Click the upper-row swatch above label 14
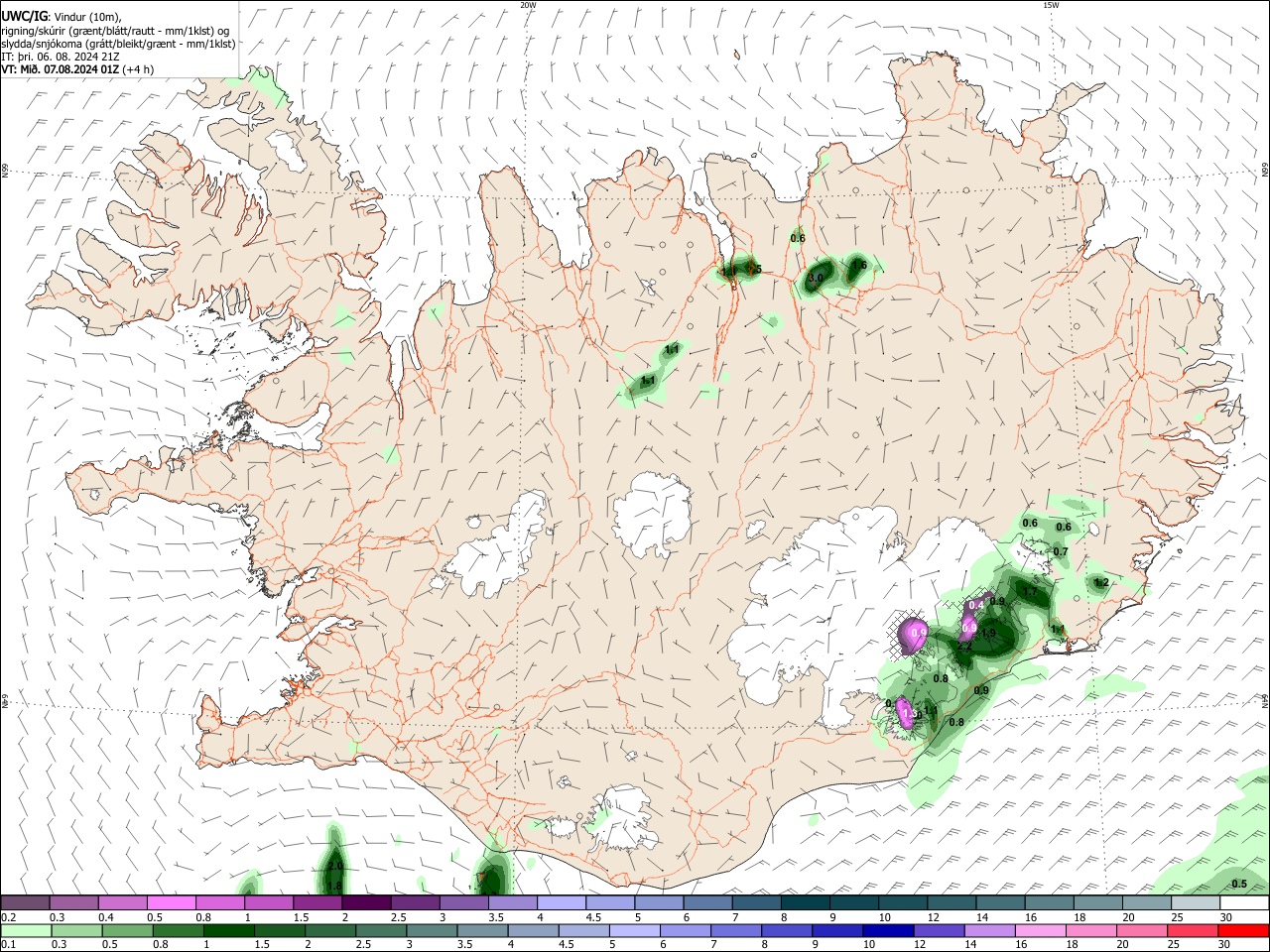The image size is (1270, 952). pos(1001,902)
